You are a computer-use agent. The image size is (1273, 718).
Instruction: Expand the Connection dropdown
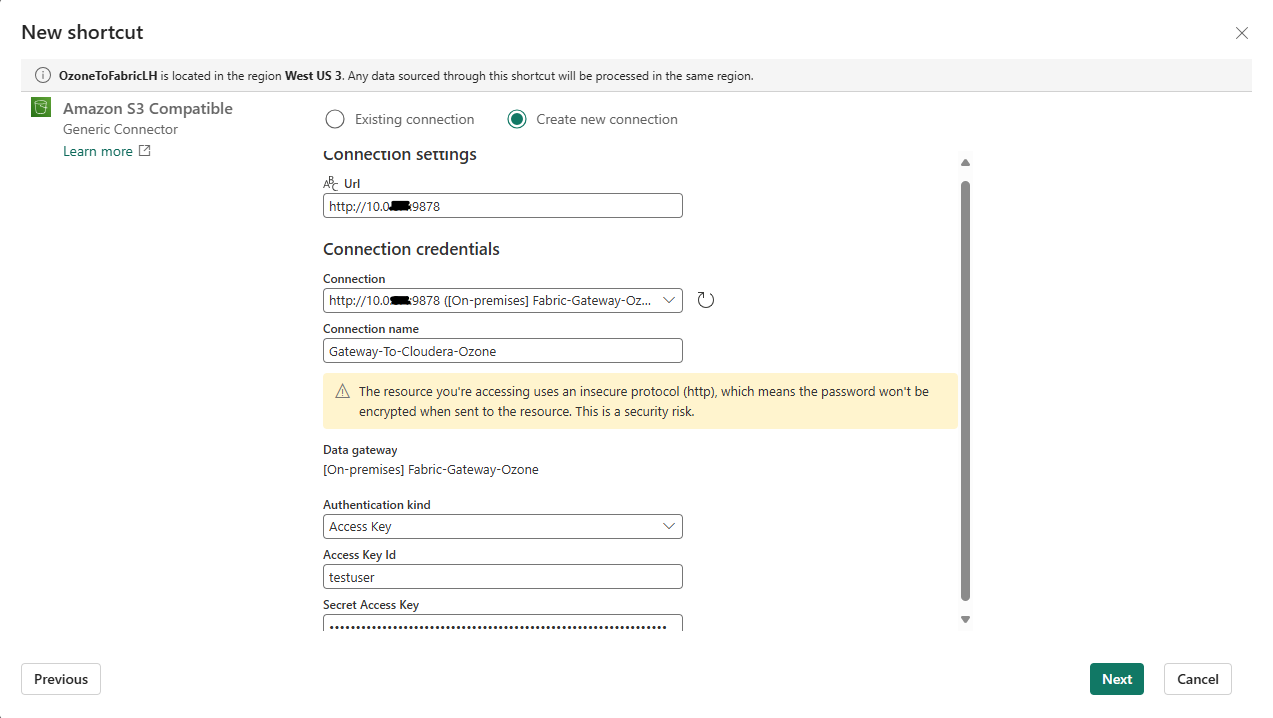500,300
